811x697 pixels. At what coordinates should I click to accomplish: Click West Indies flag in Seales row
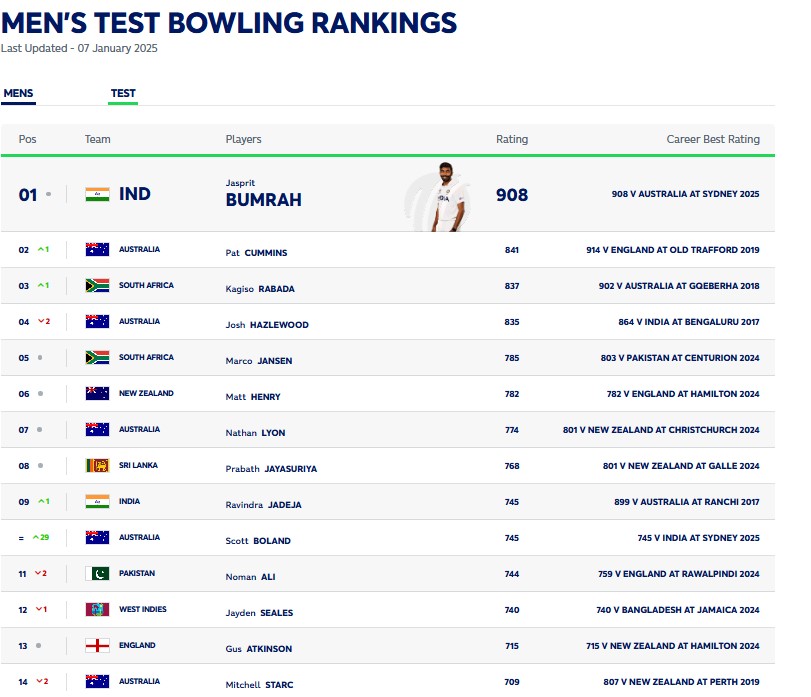coord(97,610)
